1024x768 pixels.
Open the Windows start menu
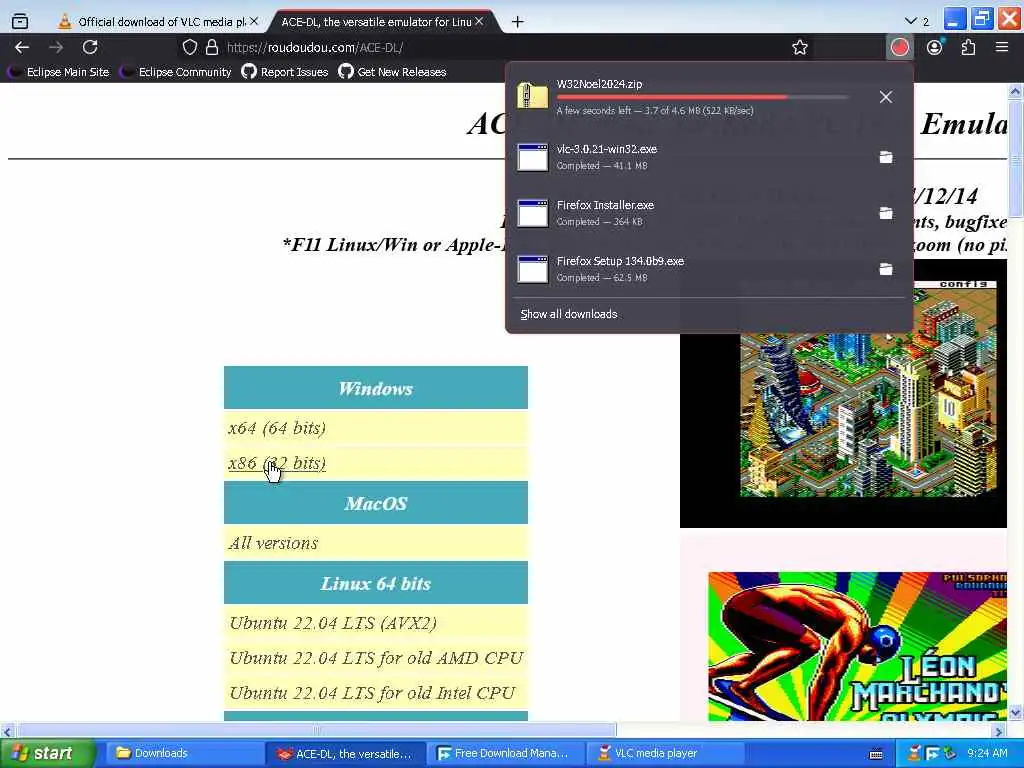tap(46, 753)
